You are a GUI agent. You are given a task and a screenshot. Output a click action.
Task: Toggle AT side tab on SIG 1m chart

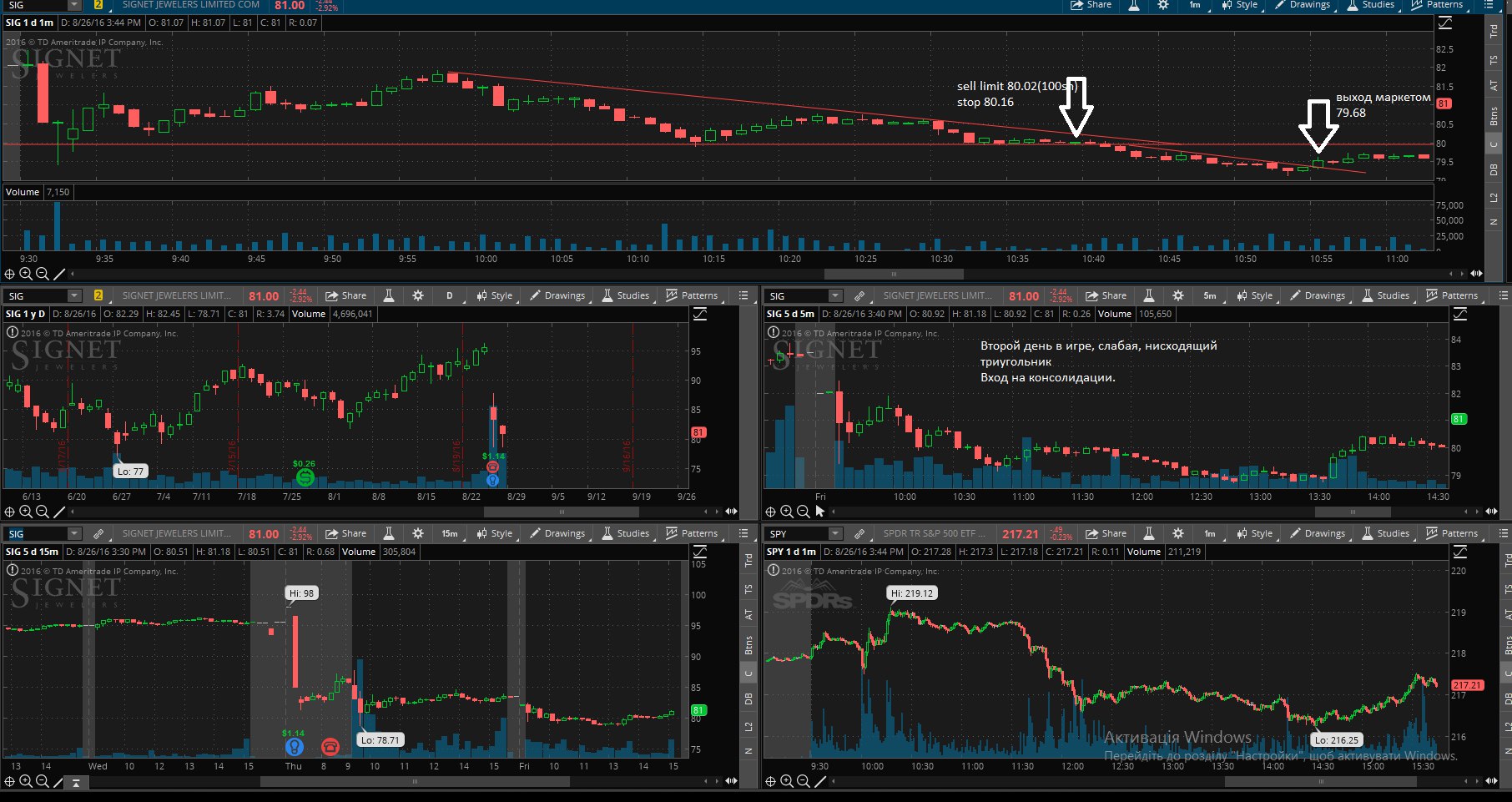click(1494, 86)
